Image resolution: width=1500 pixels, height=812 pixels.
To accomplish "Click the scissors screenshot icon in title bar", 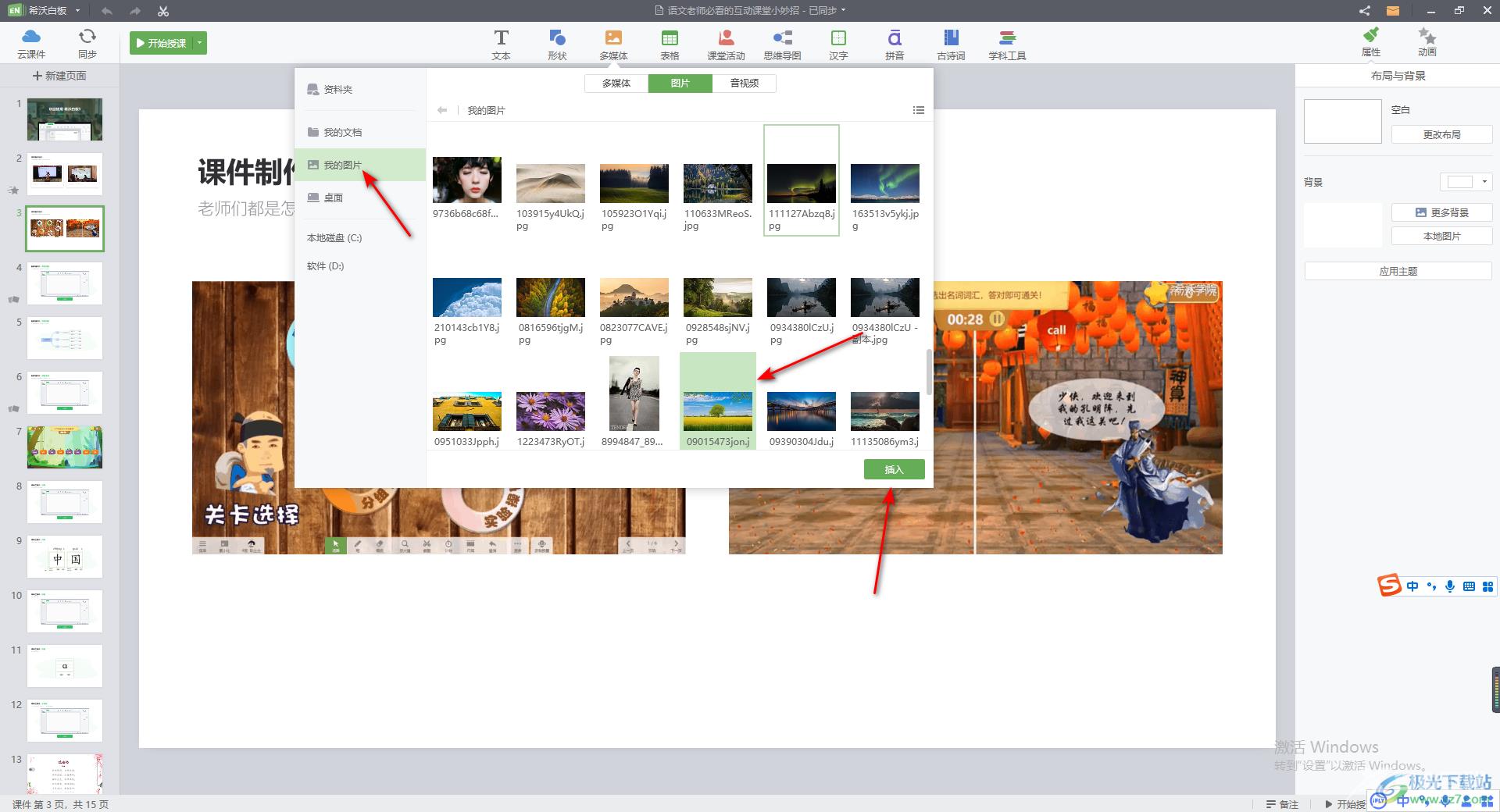I will (x=162, y=11).
